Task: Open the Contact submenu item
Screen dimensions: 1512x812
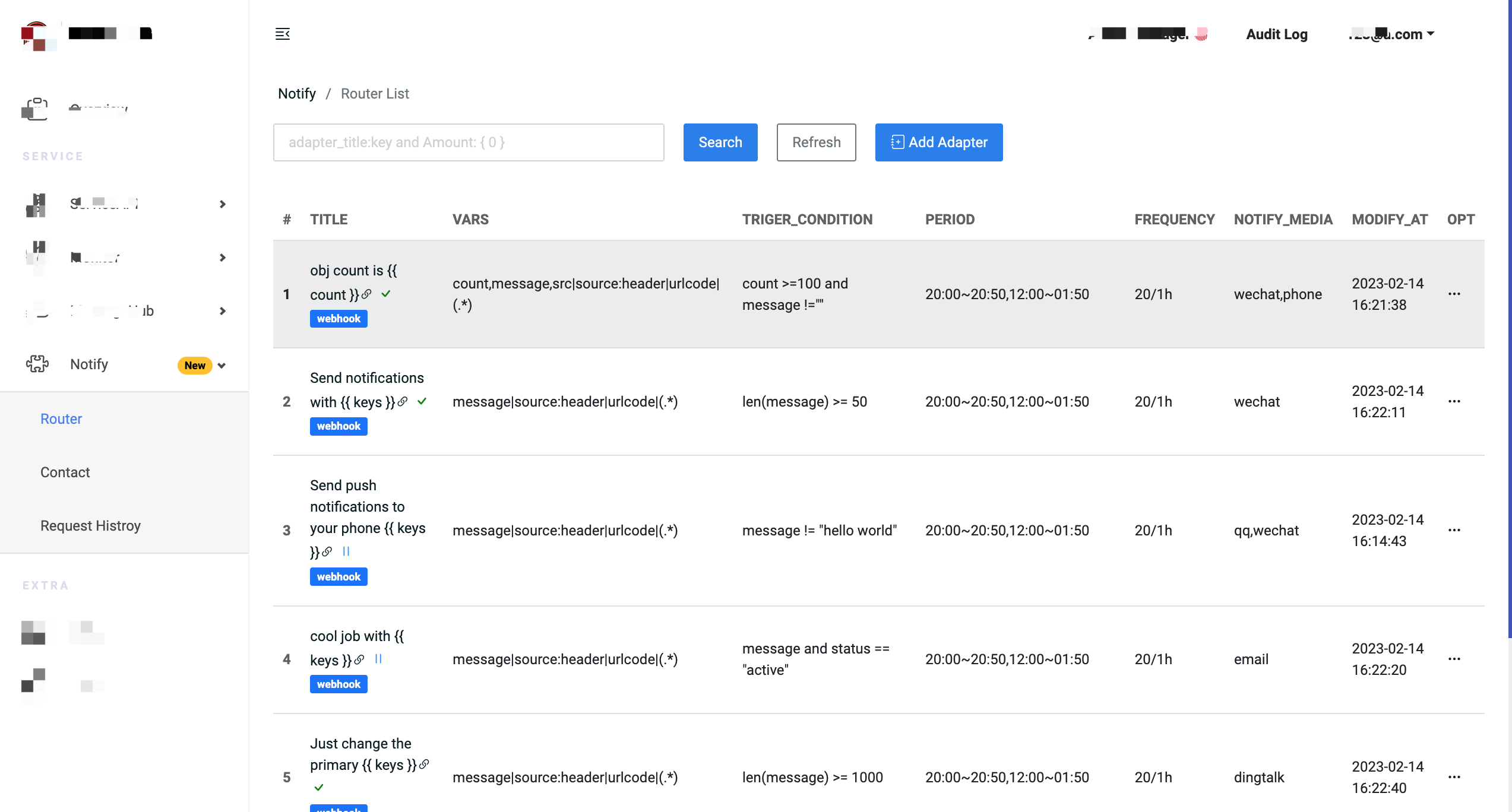Action: (65, 472)
